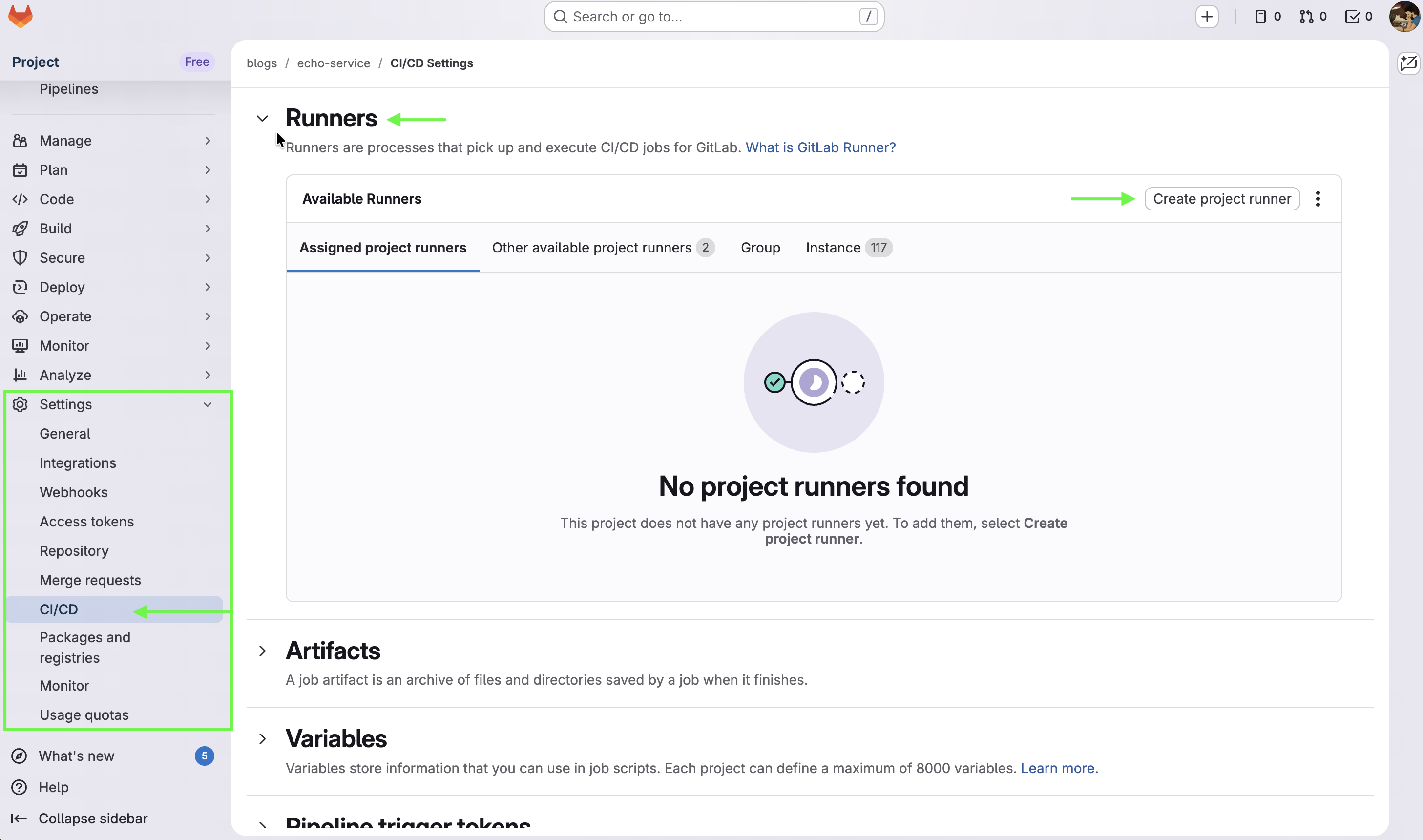This screenshot has width=1423, height=840.
Task: Expand the Artifacts section
Action: (x=262, y=651)
